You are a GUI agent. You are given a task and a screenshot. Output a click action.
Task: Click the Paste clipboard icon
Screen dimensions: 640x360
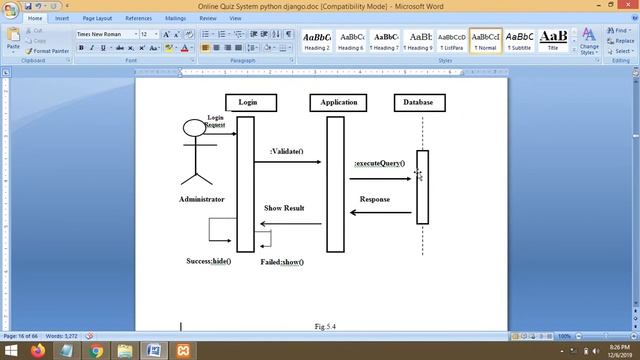[13, 35]
